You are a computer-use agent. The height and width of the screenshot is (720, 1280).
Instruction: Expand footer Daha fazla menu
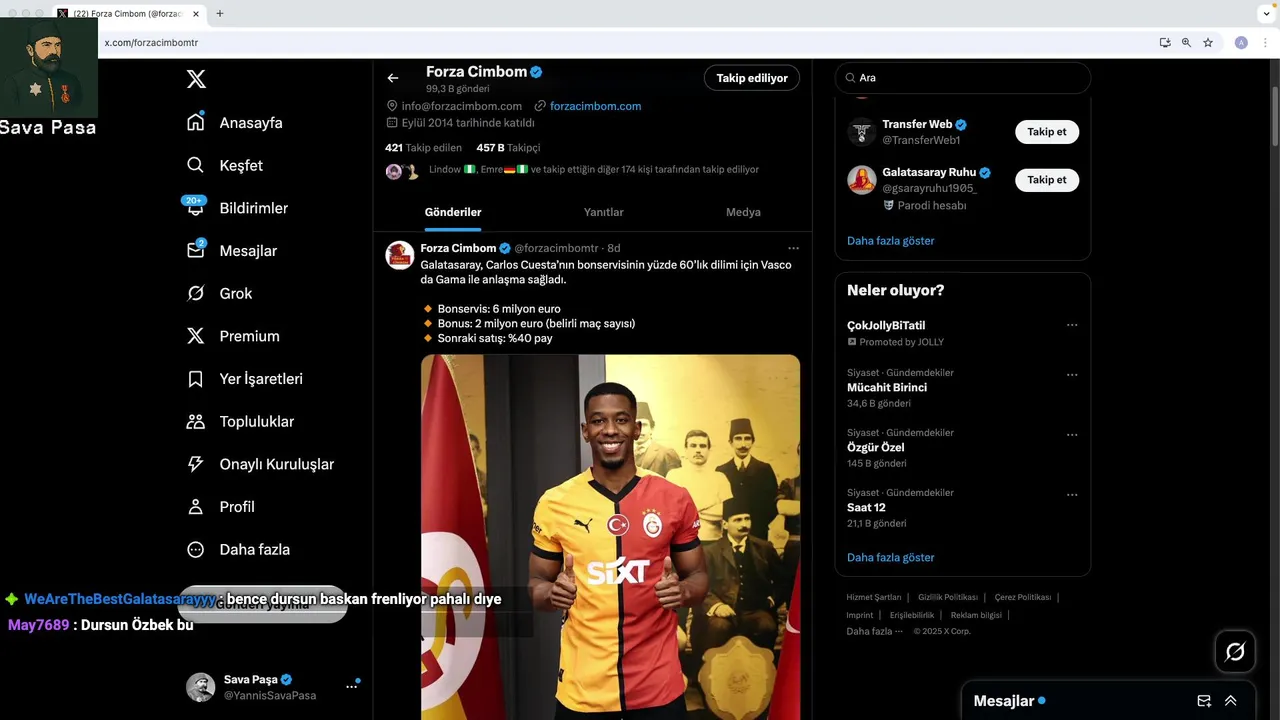(x=875, y=631)
